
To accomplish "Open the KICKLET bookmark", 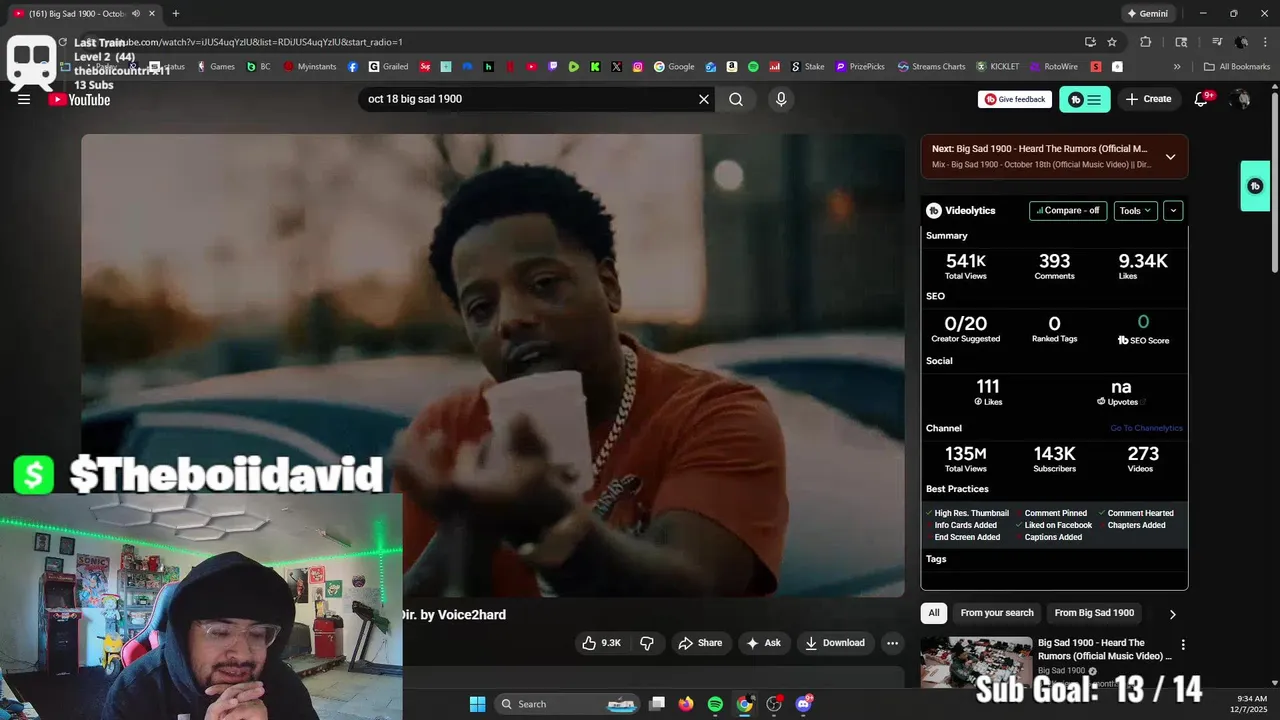I will [x=998, y=67].
